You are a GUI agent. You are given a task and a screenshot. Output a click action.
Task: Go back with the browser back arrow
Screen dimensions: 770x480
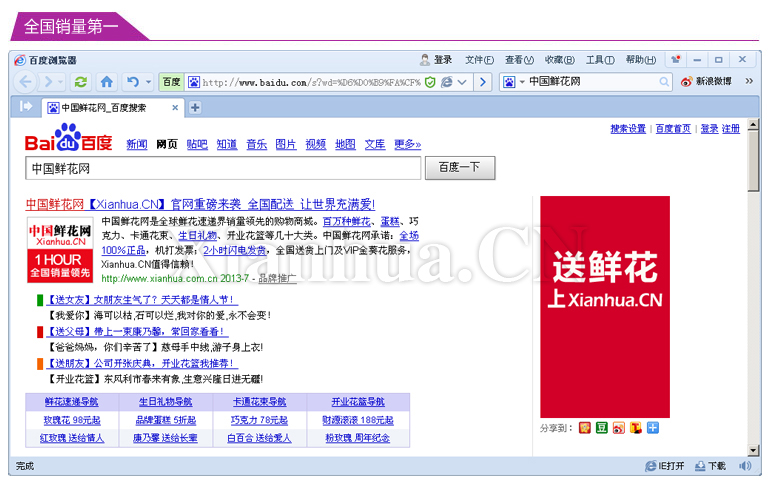tap(26, 82)
